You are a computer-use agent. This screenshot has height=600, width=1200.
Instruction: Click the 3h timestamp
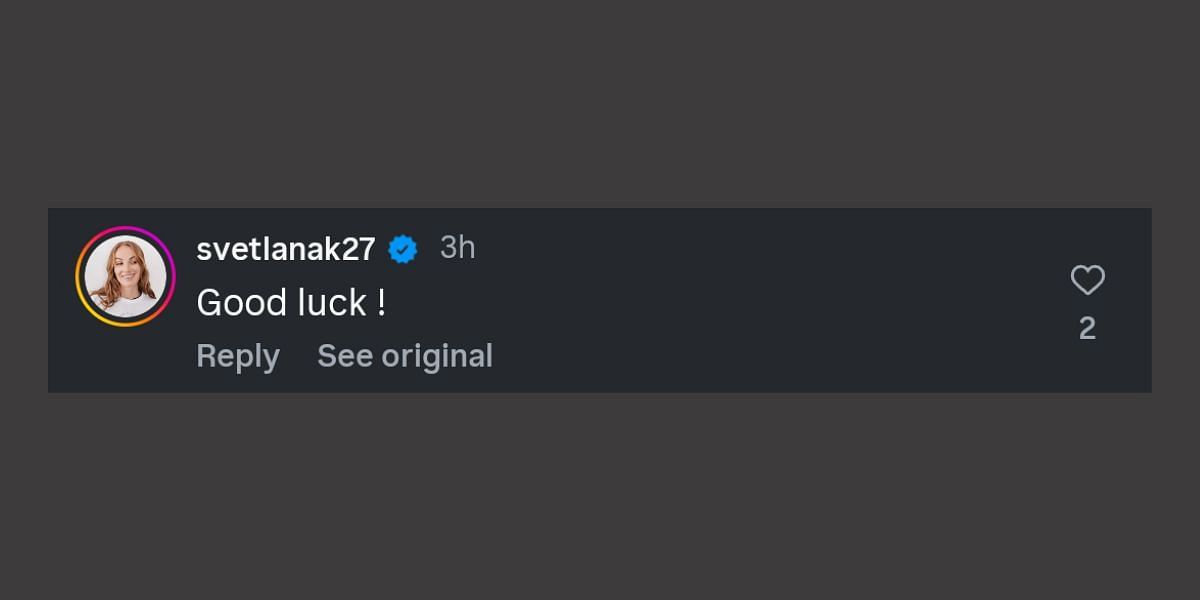click(x=458, y=248)
